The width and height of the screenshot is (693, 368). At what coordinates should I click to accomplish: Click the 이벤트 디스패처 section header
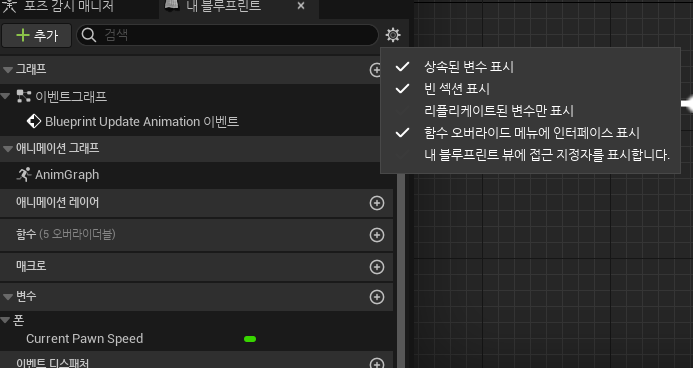tap(197, 361)
